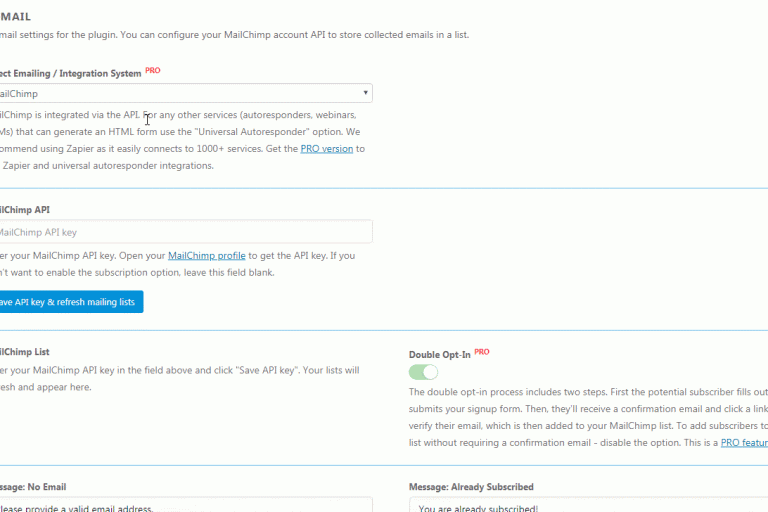Viewport: 768px width, 512px height.
Task: Click into the MailChimp API key field
Action: (185, 232)
